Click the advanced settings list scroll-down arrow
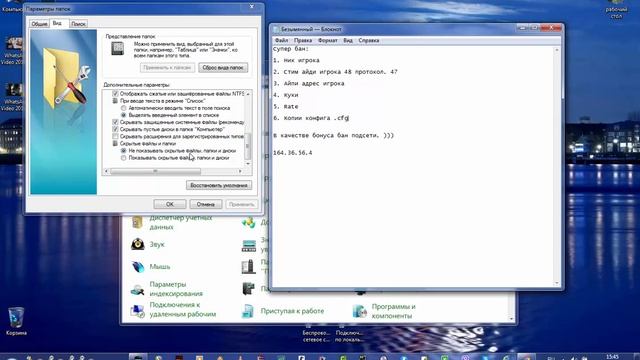This screenshot has height=360, width=640. coord(248,164)
